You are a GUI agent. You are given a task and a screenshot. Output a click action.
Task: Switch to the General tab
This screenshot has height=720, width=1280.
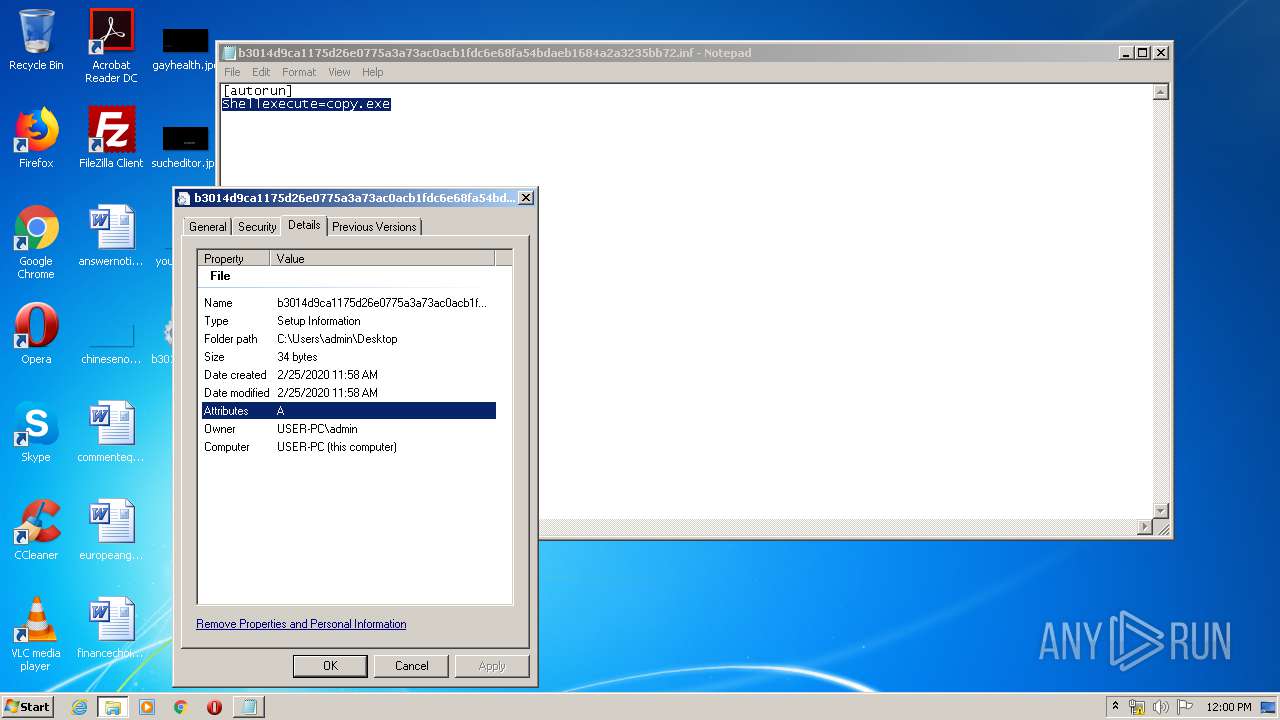click(208, 227)
